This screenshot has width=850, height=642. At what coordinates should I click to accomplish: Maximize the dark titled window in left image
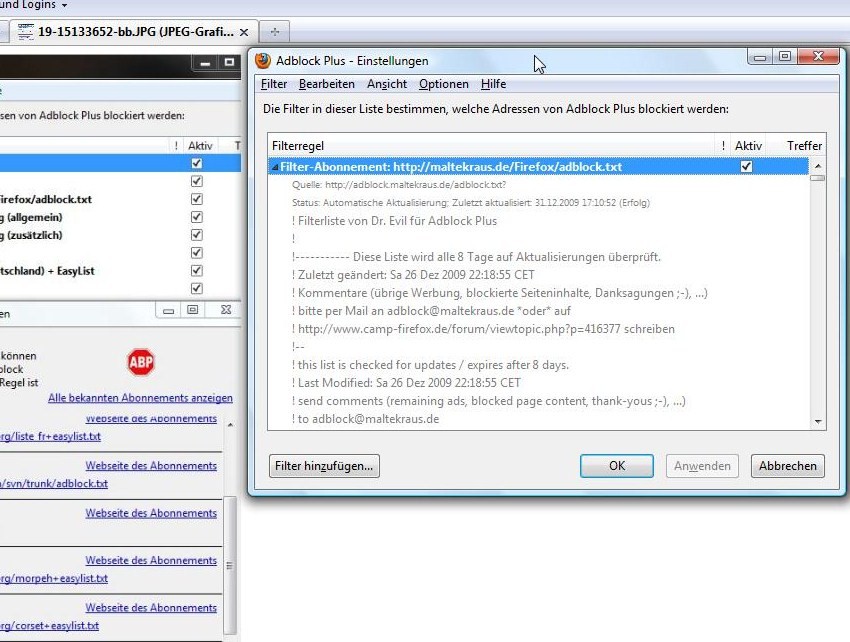[x=229, y=62]
